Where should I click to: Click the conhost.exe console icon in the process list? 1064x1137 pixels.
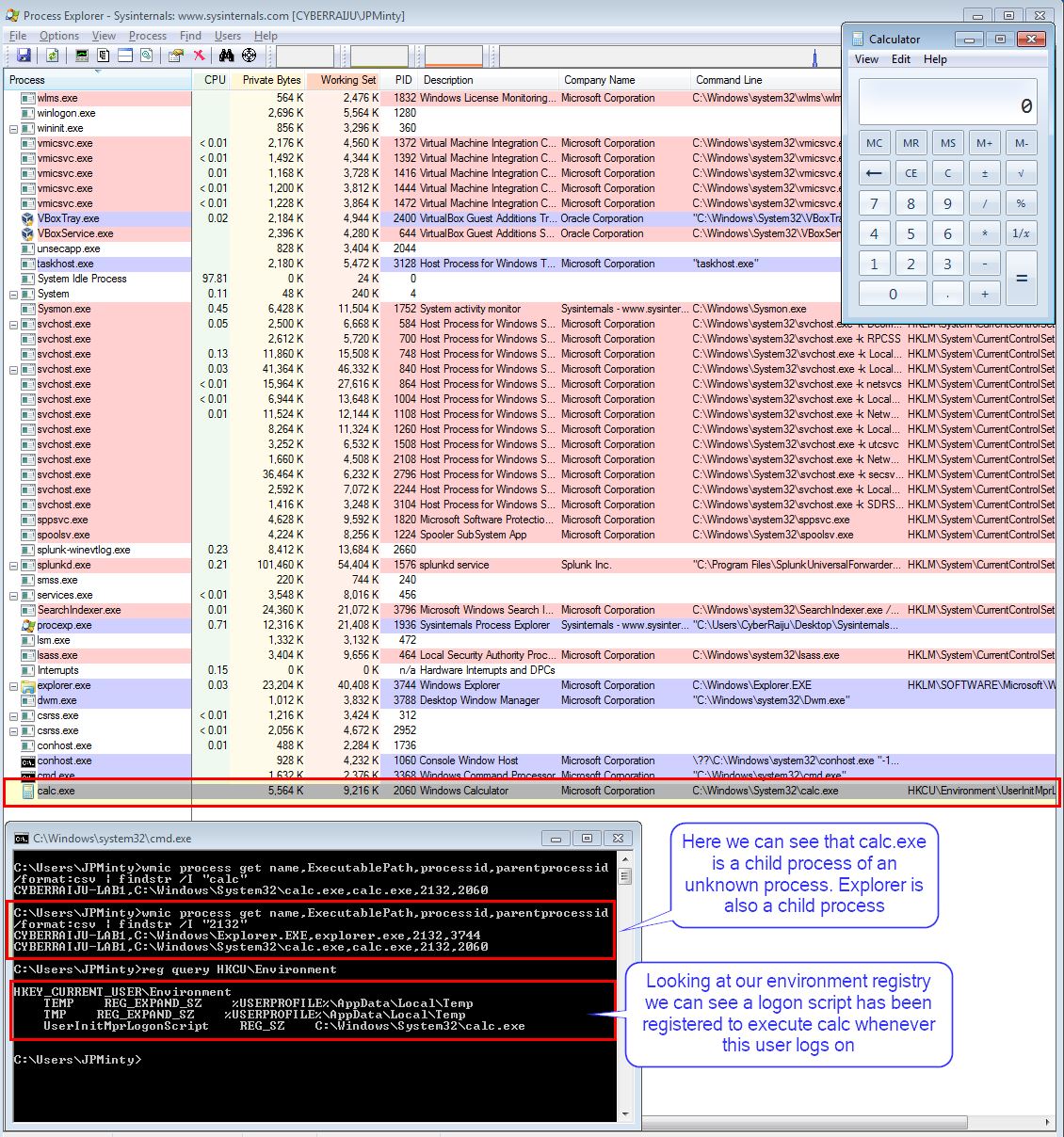(x=27, y=761)
